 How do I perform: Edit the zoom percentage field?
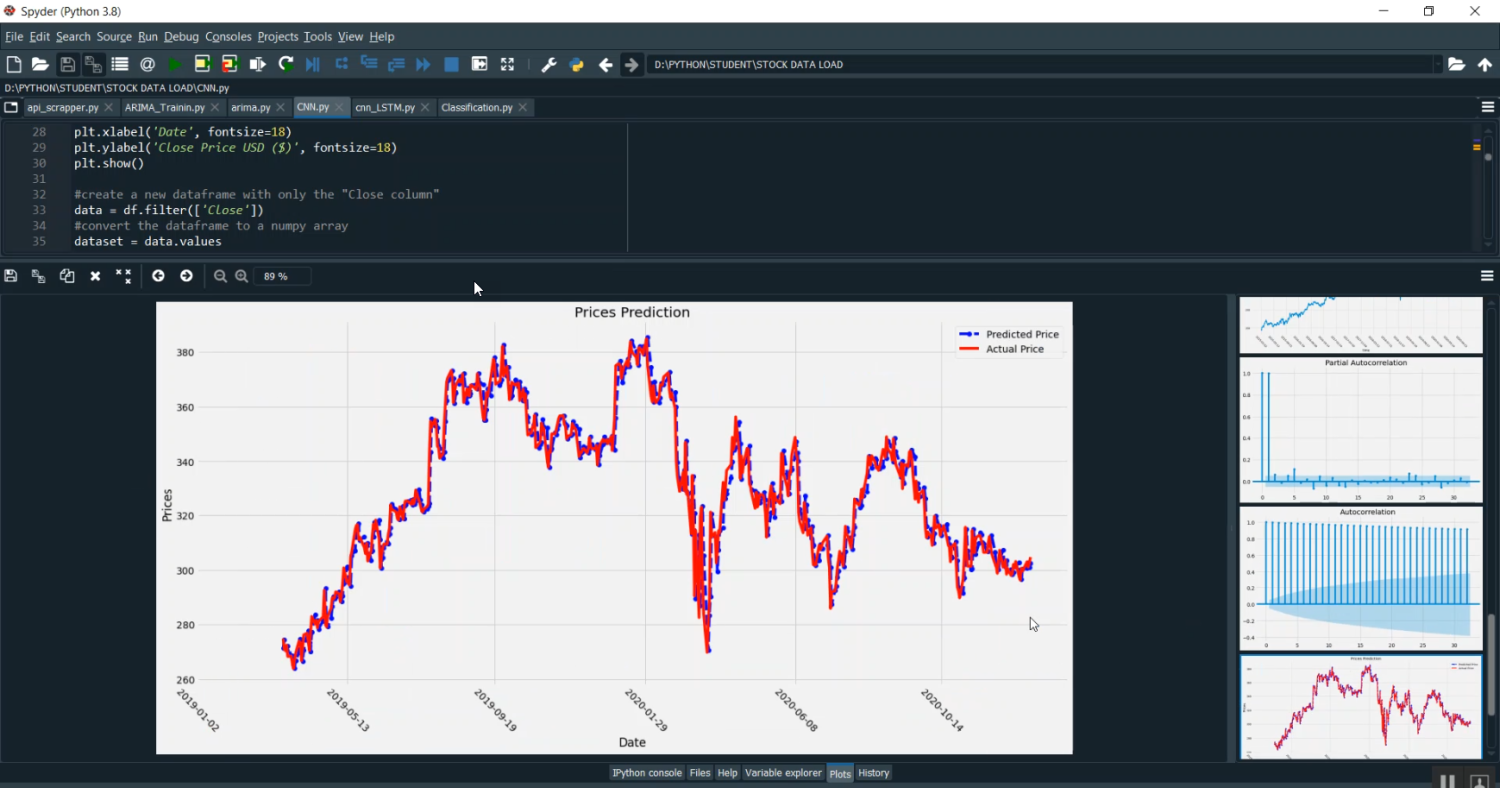pos(281,276)
